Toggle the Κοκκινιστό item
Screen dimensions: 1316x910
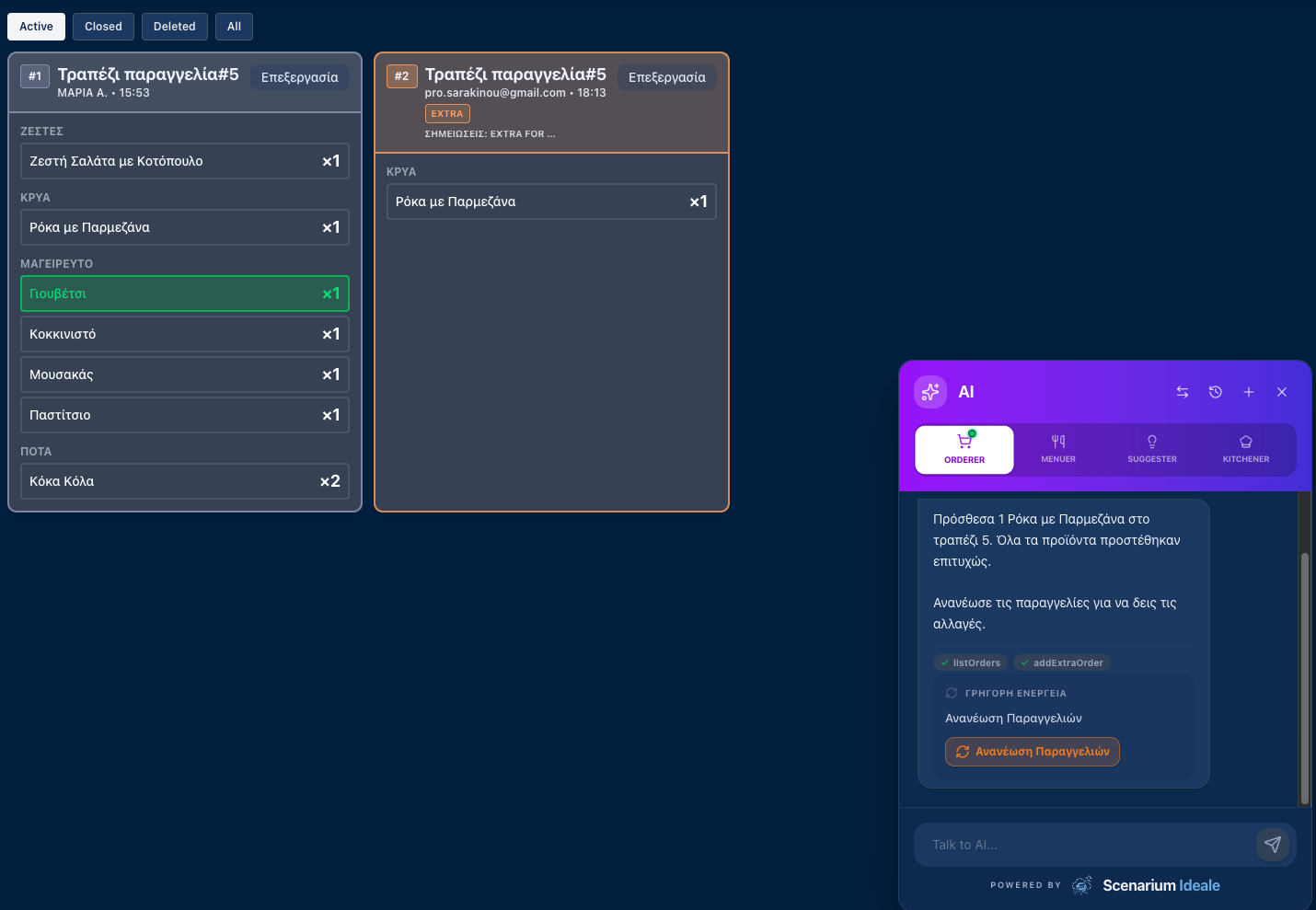click(x=185, y=334)
